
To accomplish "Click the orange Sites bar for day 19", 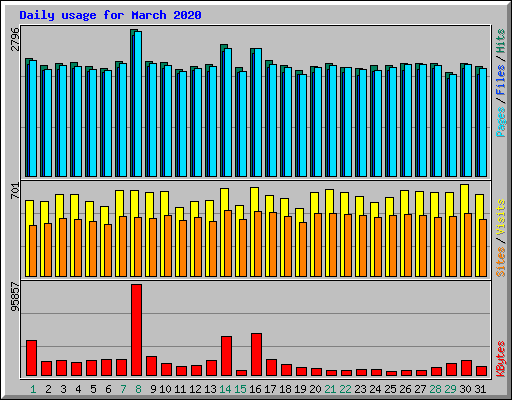I will coord(303,249).
